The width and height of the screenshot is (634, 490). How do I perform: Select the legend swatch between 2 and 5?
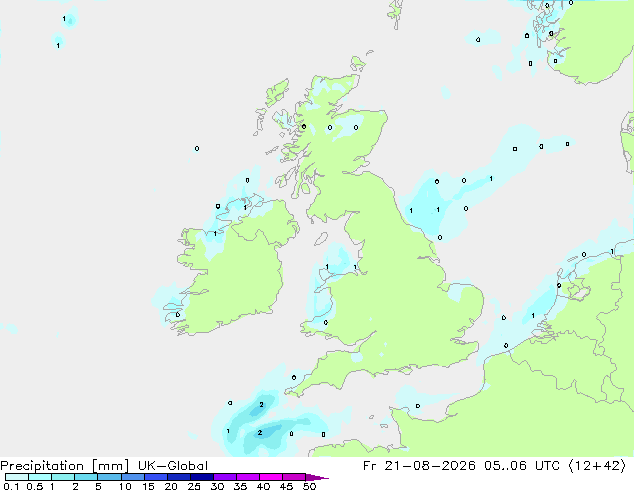click(x=86, y=477)
